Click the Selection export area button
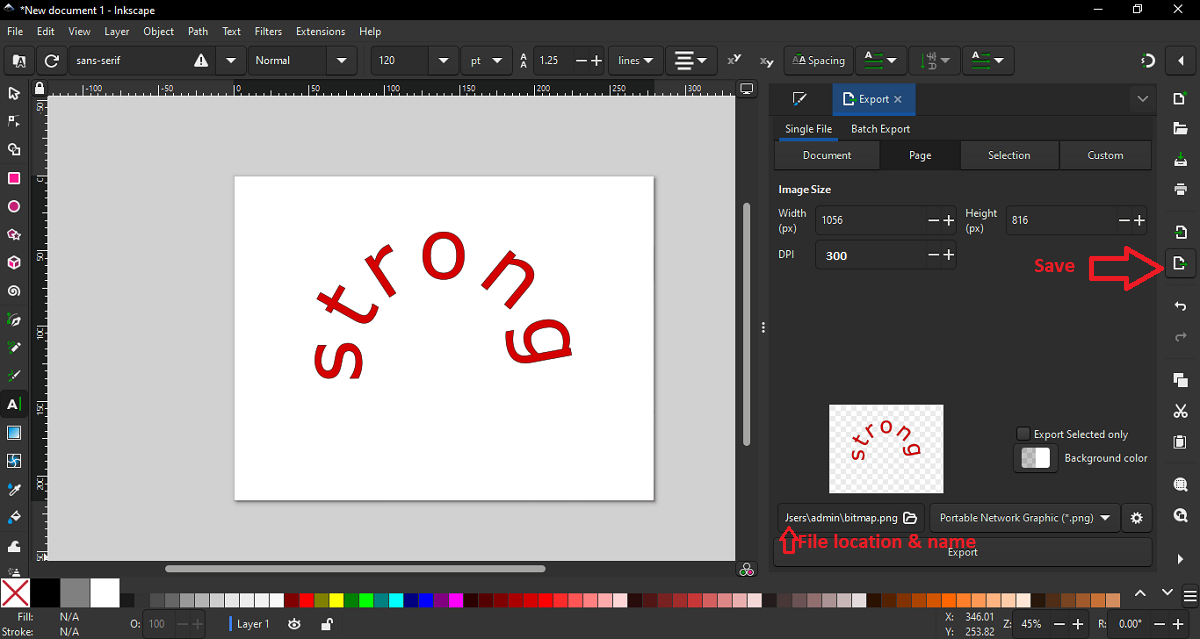1200x639 pixels. [1009, 155]
